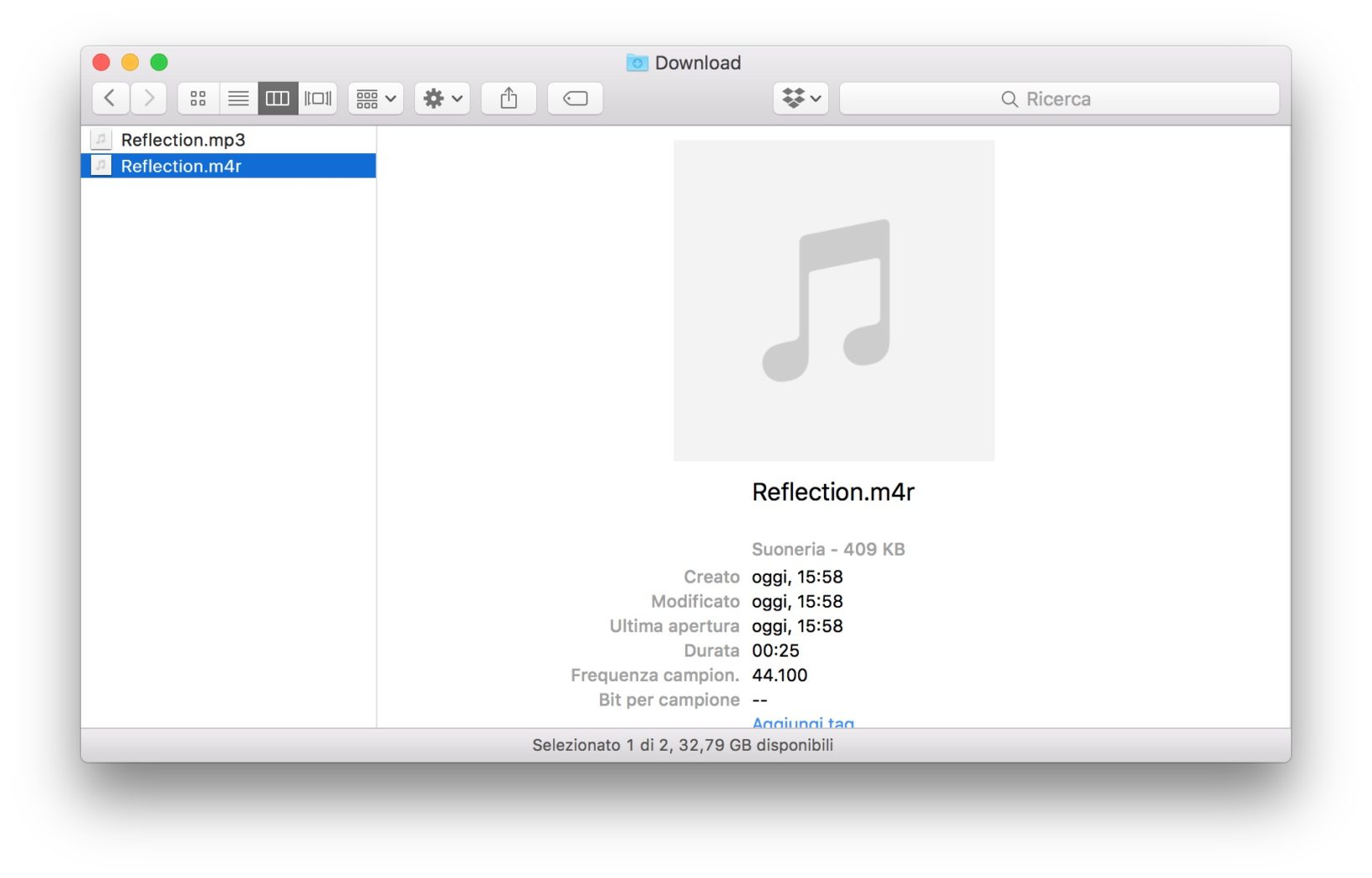This screenshot has height=878, width=1372.
Task: Select the Reflection.mp3 file
Action: coord(183,140)
